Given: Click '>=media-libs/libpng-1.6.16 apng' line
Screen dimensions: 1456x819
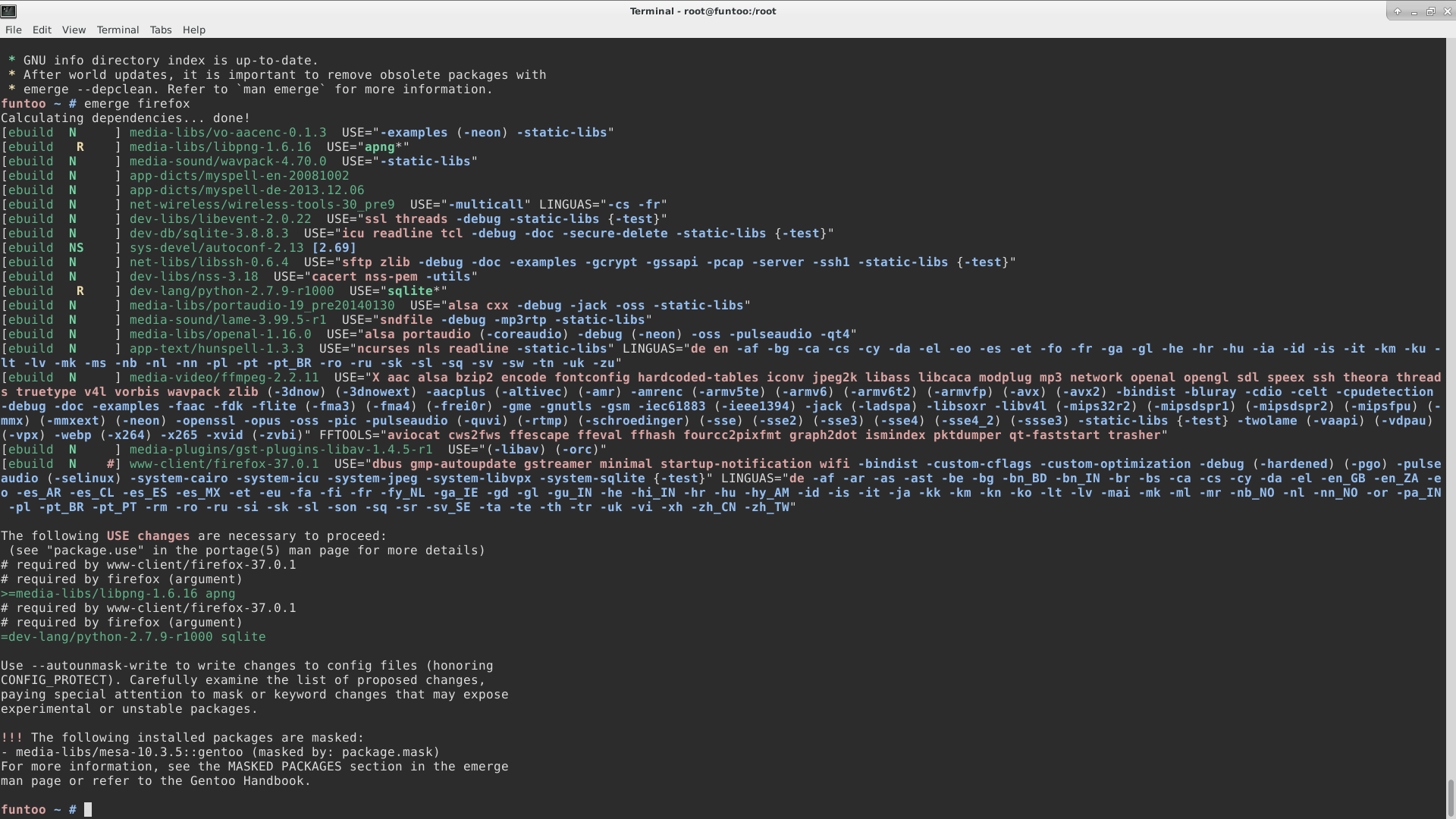Looking at the screenshot, I should [x=118, y=594].
